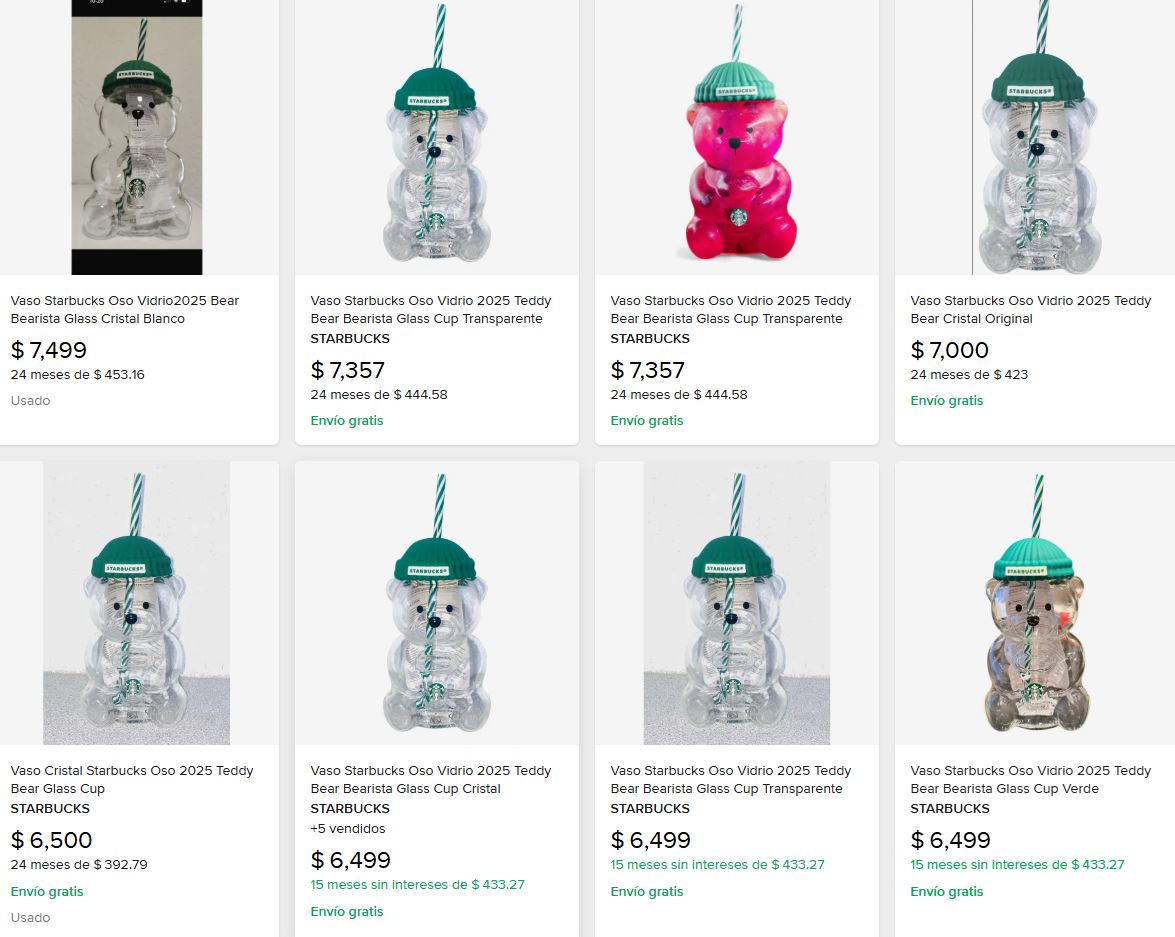Click the $6,499 price on the Cup Cristal listing
The width and height of the screenshot is (1175, 937).
(x=350, y=859)
